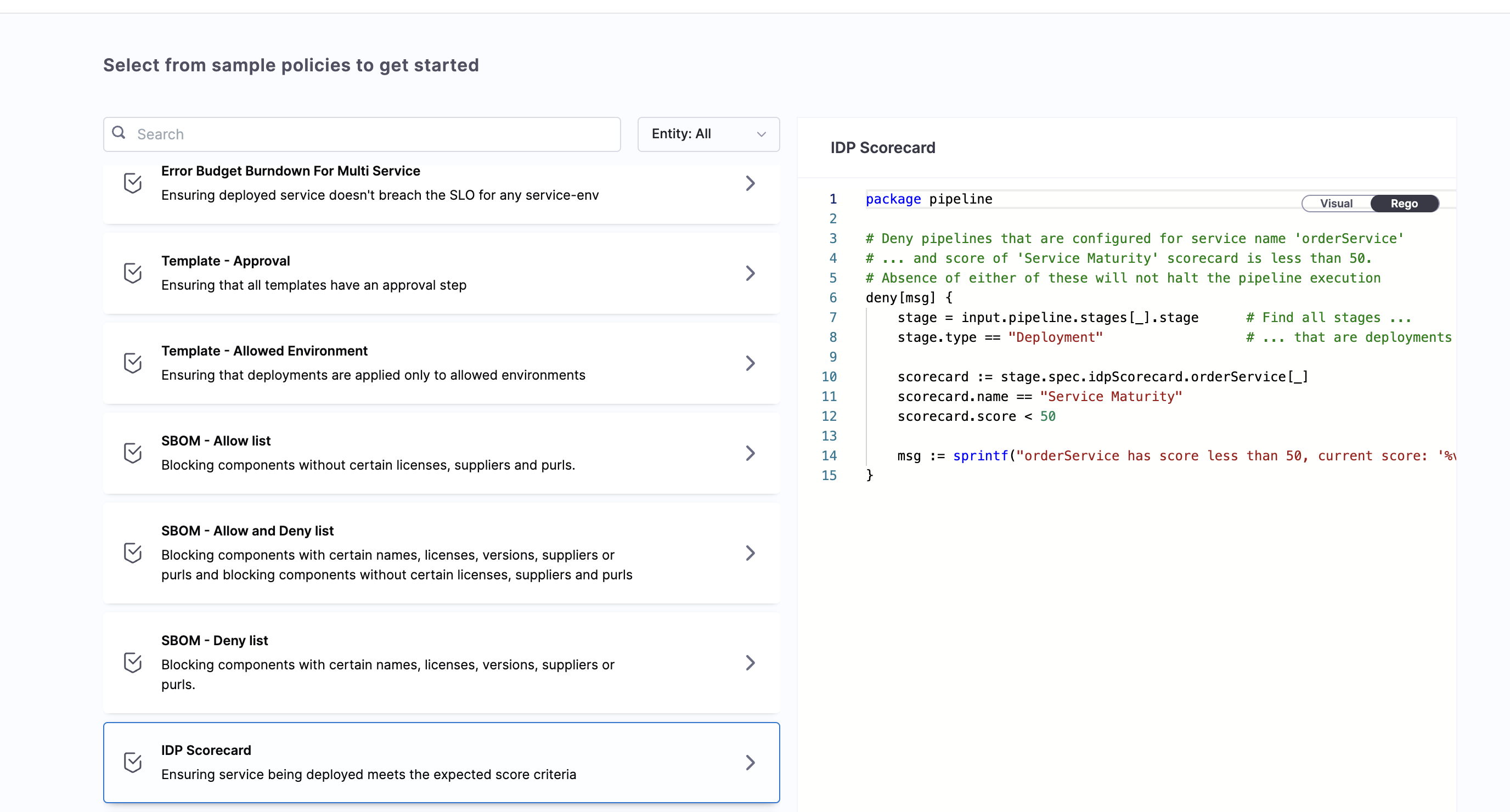The image size is (1510, 812).
Task: Click the search magnifier icon
Action: (x=119, y=133)
